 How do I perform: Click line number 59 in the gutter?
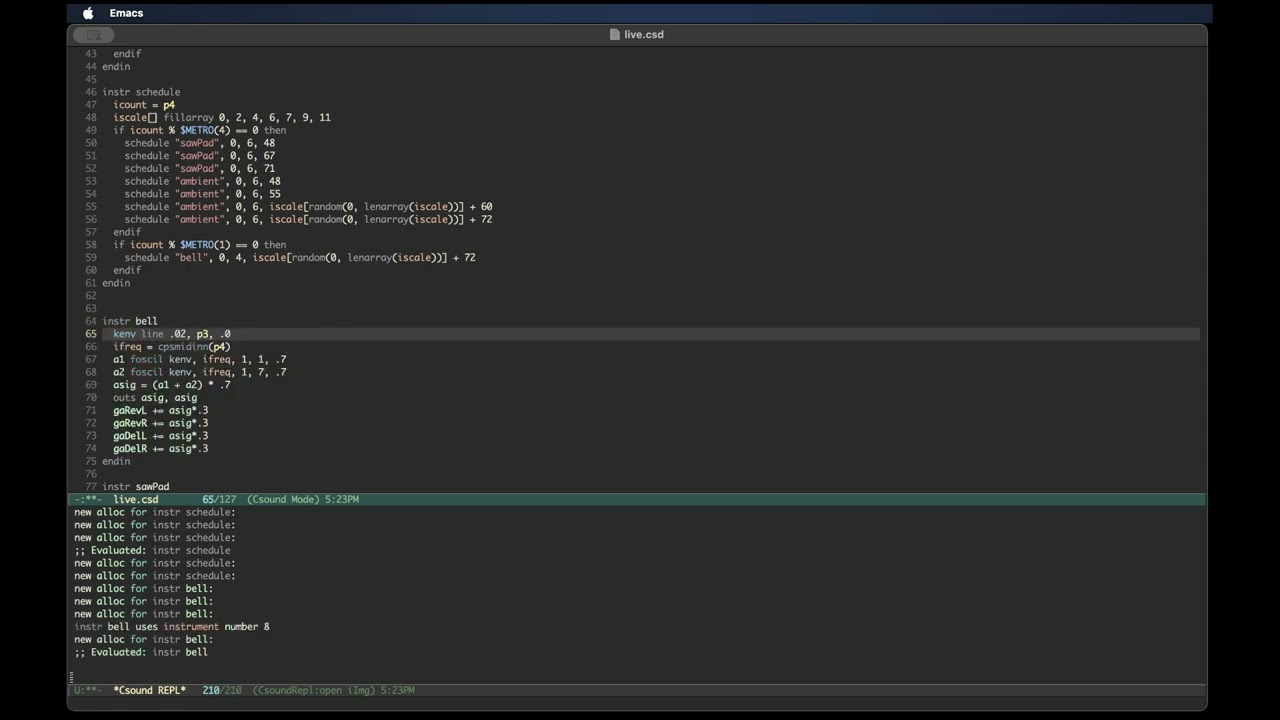pos(91,257)
